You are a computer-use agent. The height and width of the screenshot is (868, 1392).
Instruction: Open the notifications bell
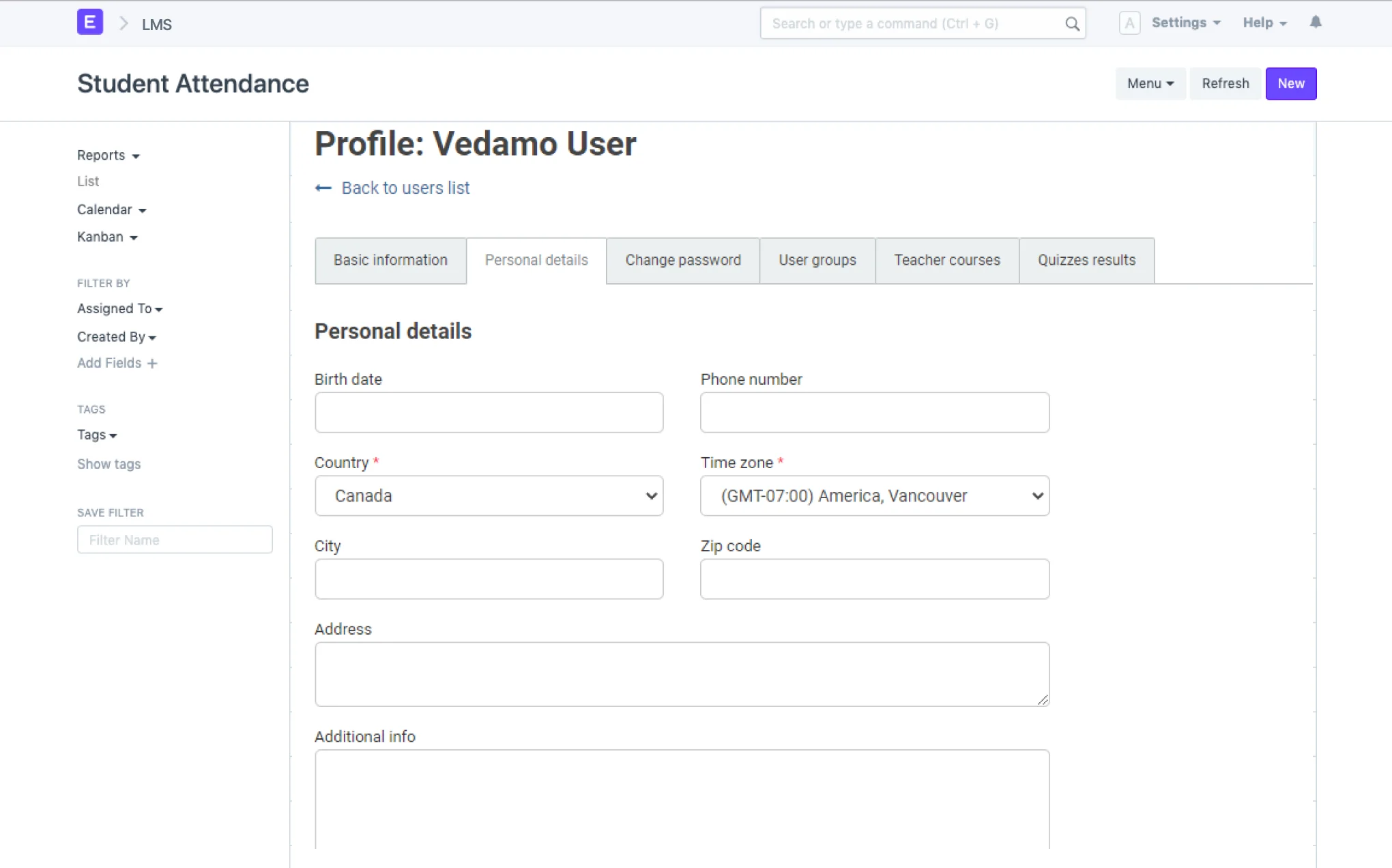coord(1315,23)
